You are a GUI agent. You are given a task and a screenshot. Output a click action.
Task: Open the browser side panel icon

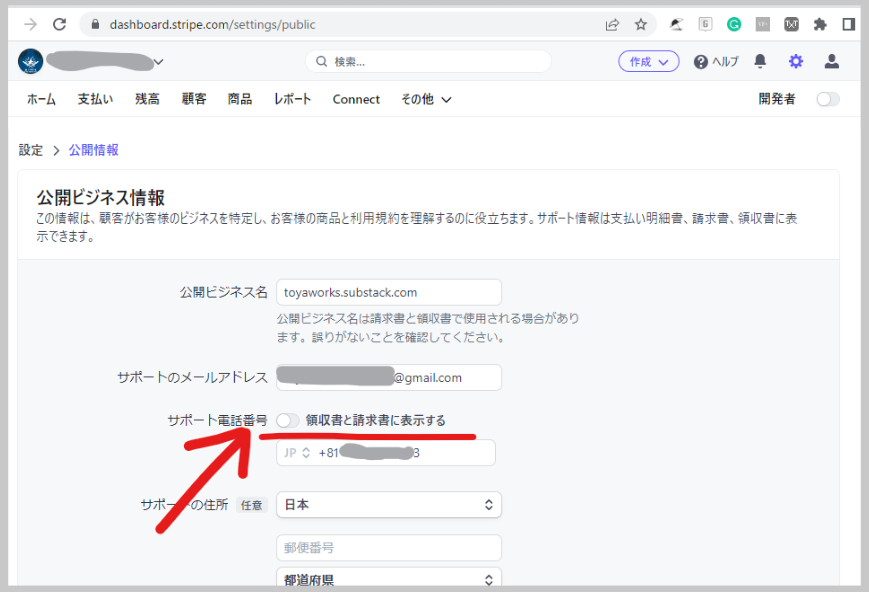tap(848, 24)
